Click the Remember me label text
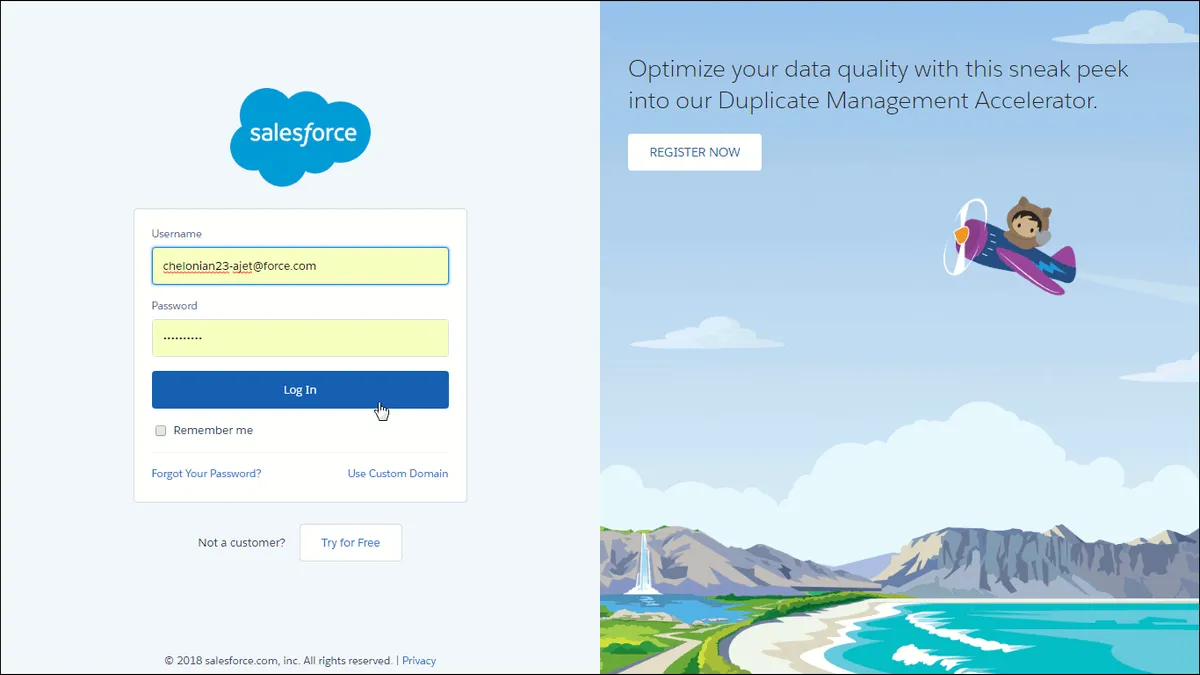This screenshot has width=1200, height=675. [x=213, y=431]
